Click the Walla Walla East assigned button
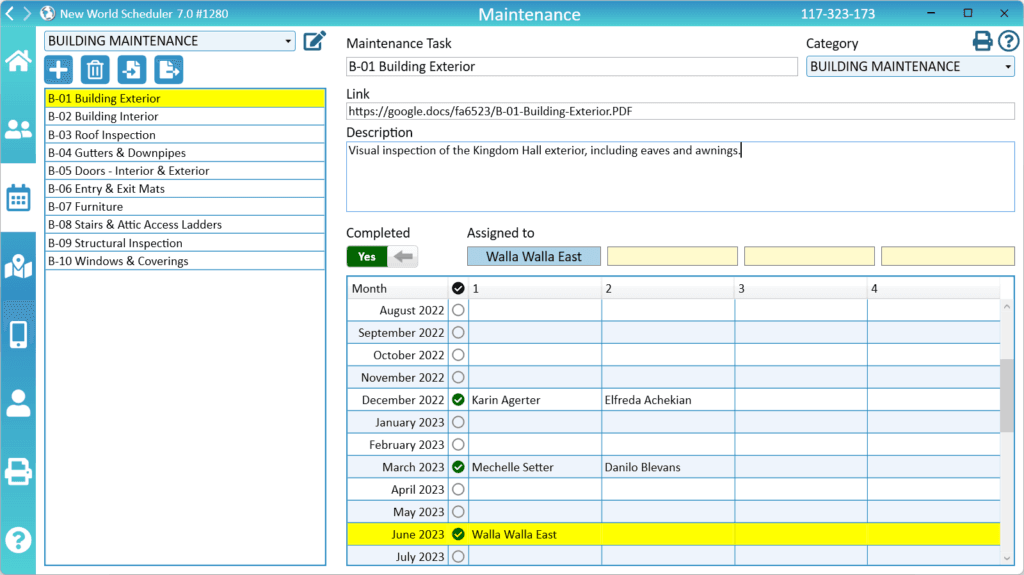The image size is (1024, 575). click(534, 257)
